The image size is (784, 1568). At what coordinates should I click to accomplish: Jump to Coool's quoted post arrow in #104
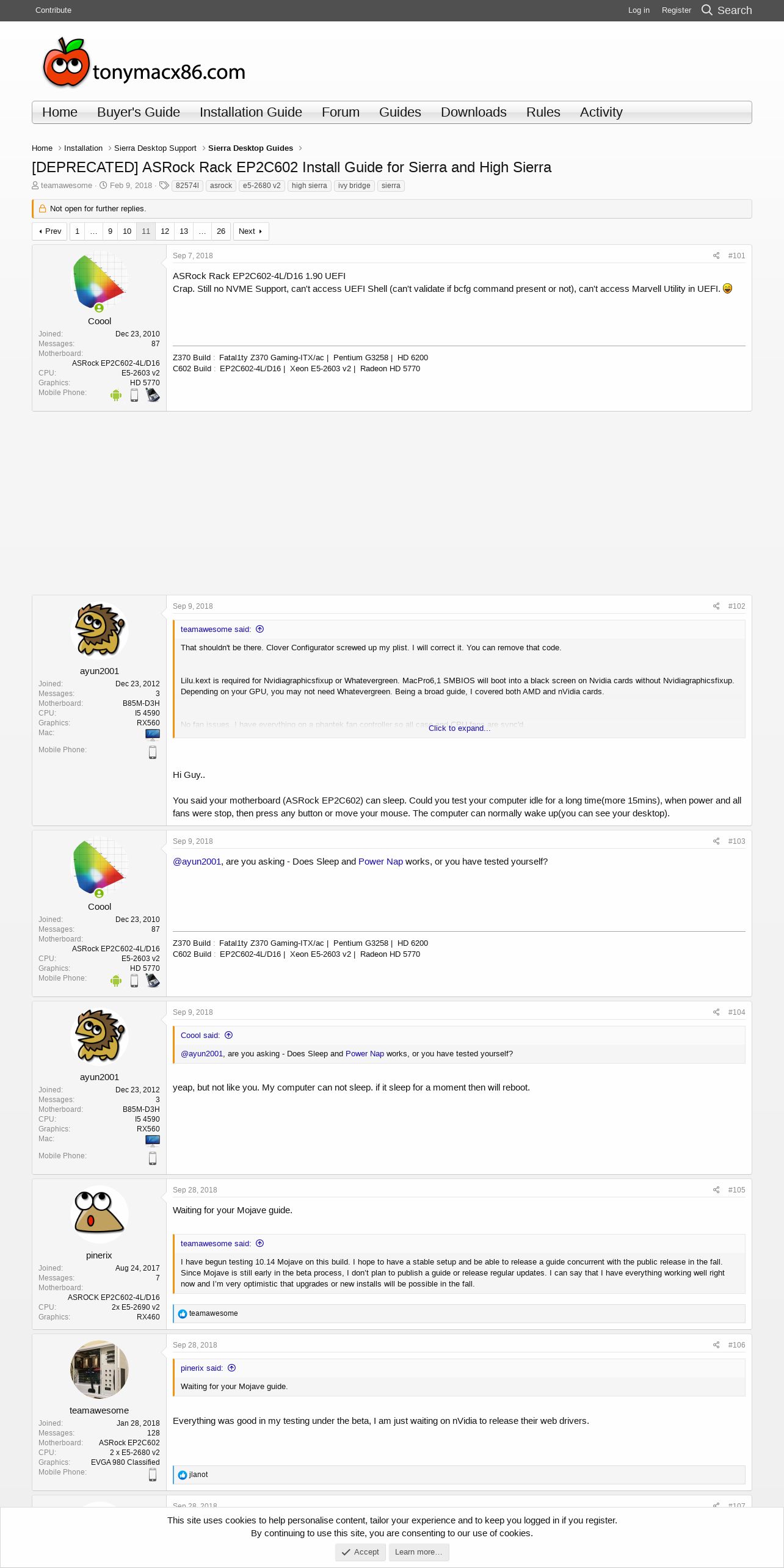coord(228,1036)
